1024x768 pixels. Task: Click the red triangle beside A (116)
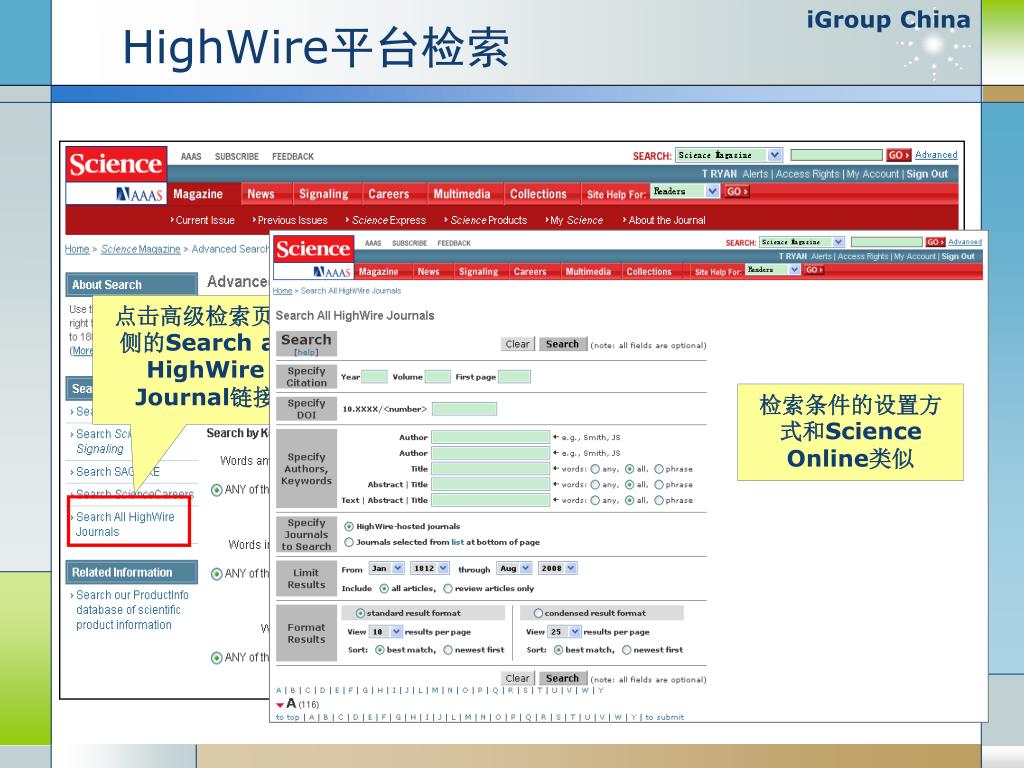point(280,705)
